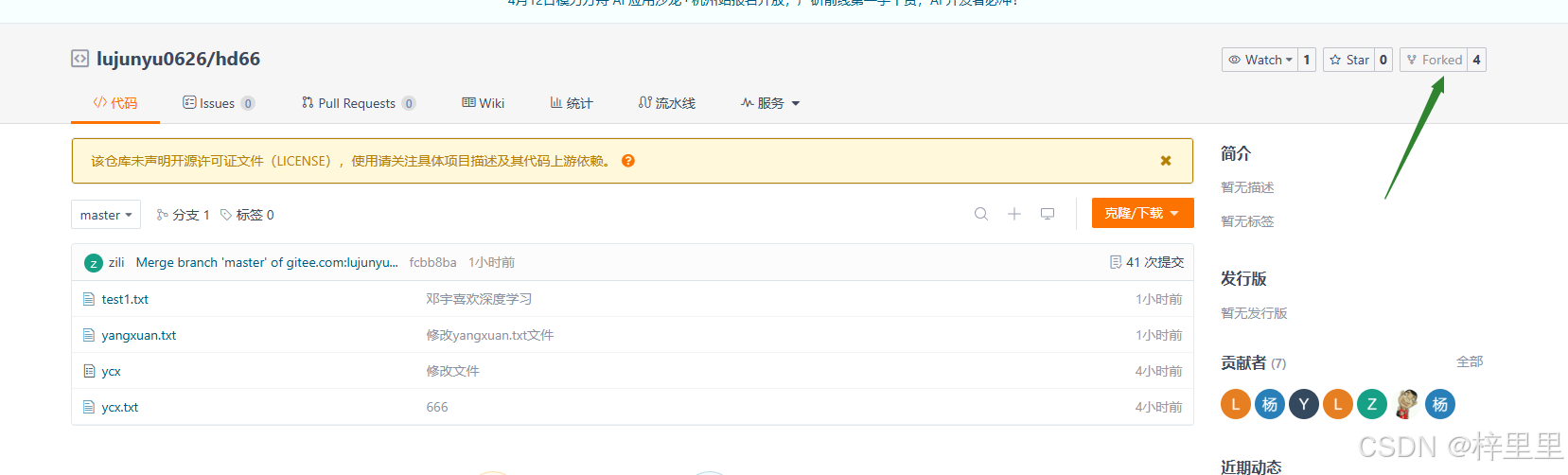Click the first orange L contributor avatar
Viewport: 1568px width, 475px height.
point(1236,404)
